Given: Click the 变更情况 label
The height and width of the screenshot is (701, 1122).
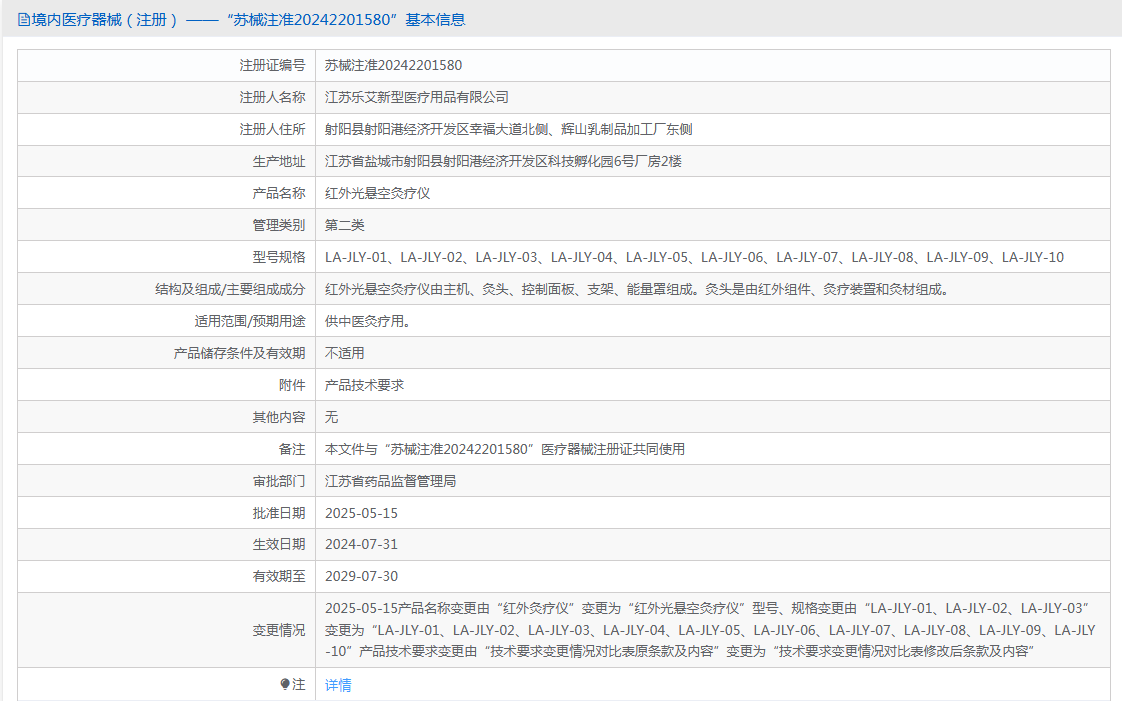Looking at the screenshot, I should [278, 630].
